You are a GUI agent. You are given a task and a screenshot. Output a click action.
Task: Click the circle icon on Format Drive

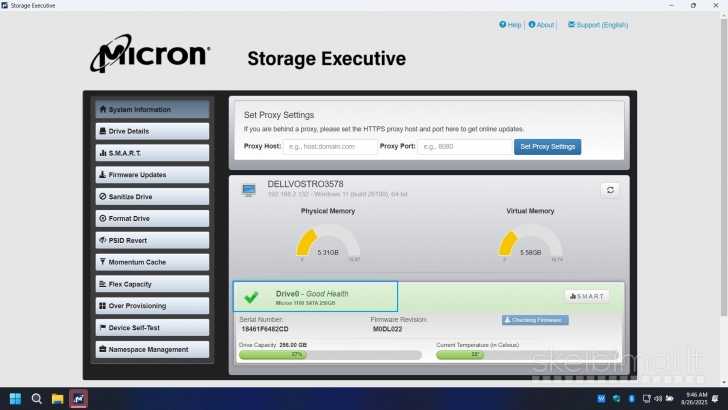tap(103, 218)
